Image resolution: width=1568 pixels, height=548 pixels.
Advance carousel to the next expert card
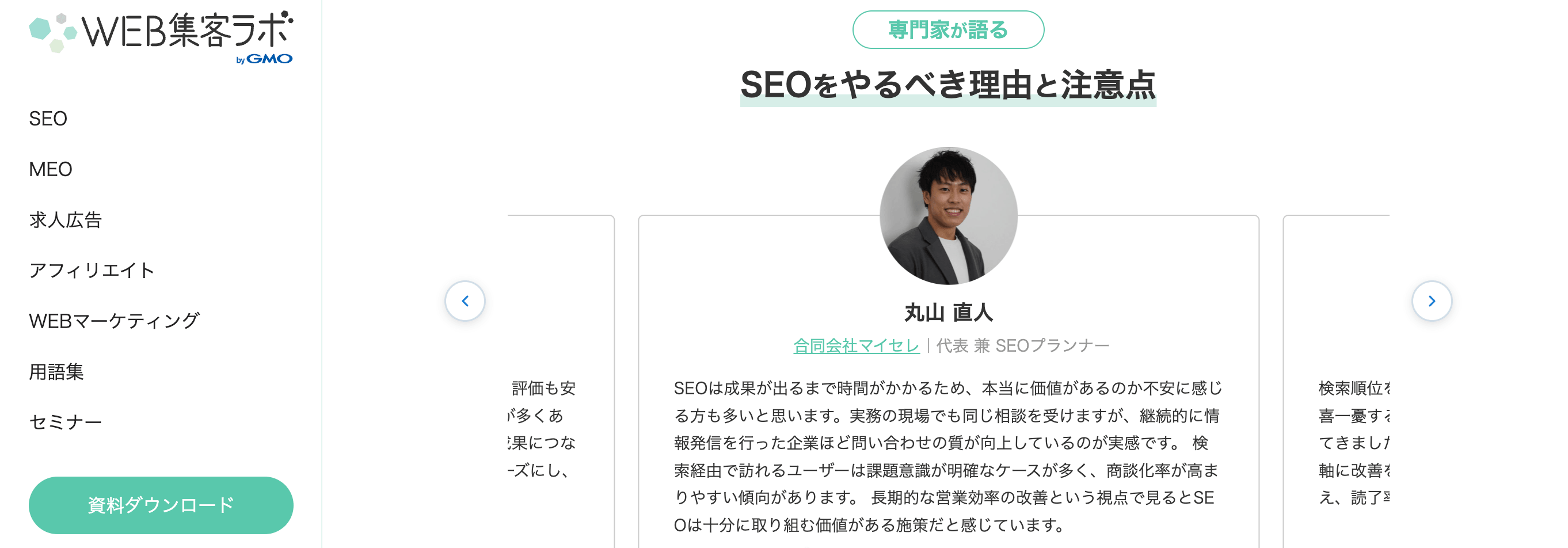(1432, 301)
